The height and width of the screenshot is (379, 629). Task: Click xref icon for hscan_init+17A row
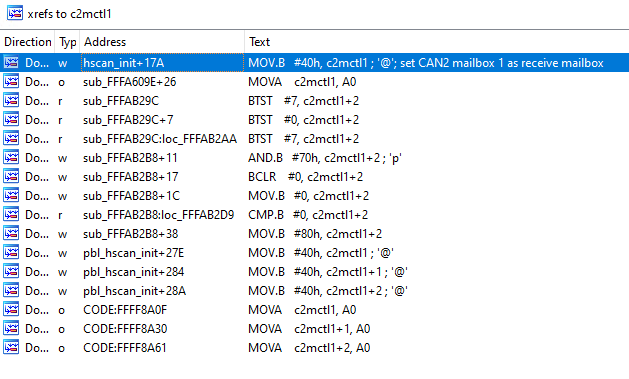point(11,63)
